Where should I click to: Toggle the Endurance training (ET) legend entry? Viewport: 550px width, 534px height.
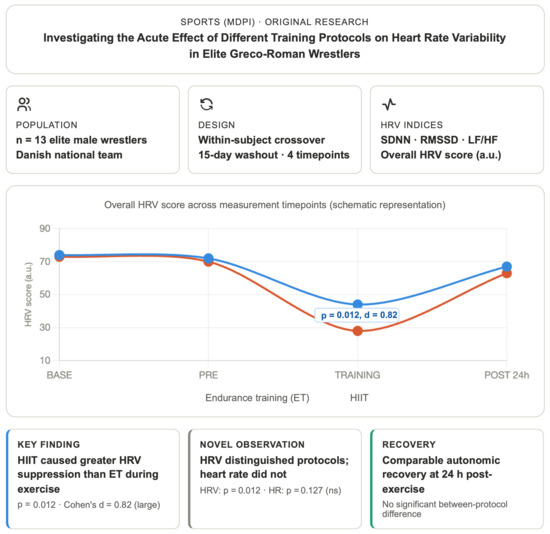(257, 398)
